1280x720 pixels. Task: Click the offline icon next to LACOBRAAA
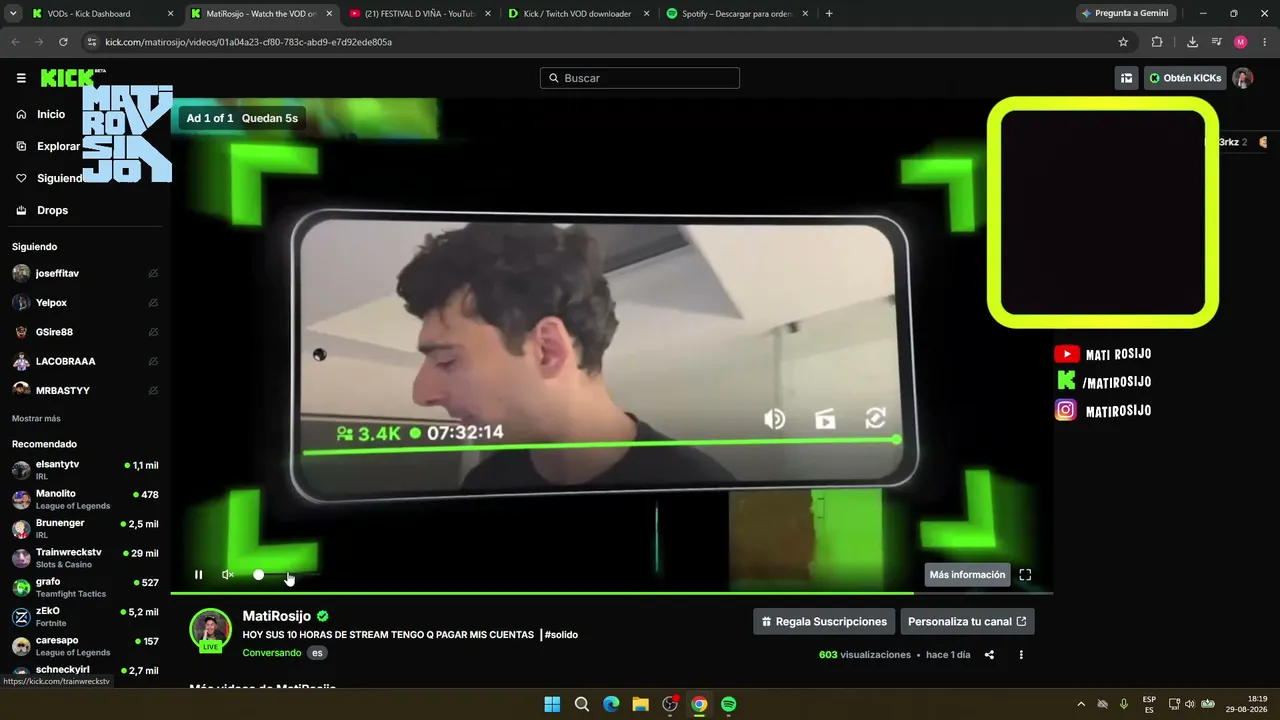click(x=153, y=361)
